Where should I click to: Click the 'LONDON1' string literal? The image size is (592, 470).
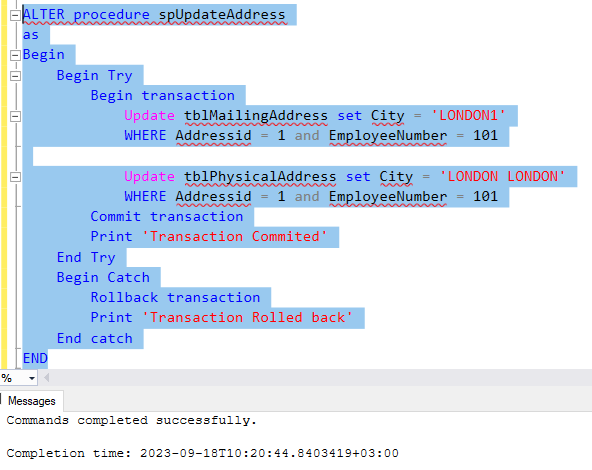[x=468, y=115]
